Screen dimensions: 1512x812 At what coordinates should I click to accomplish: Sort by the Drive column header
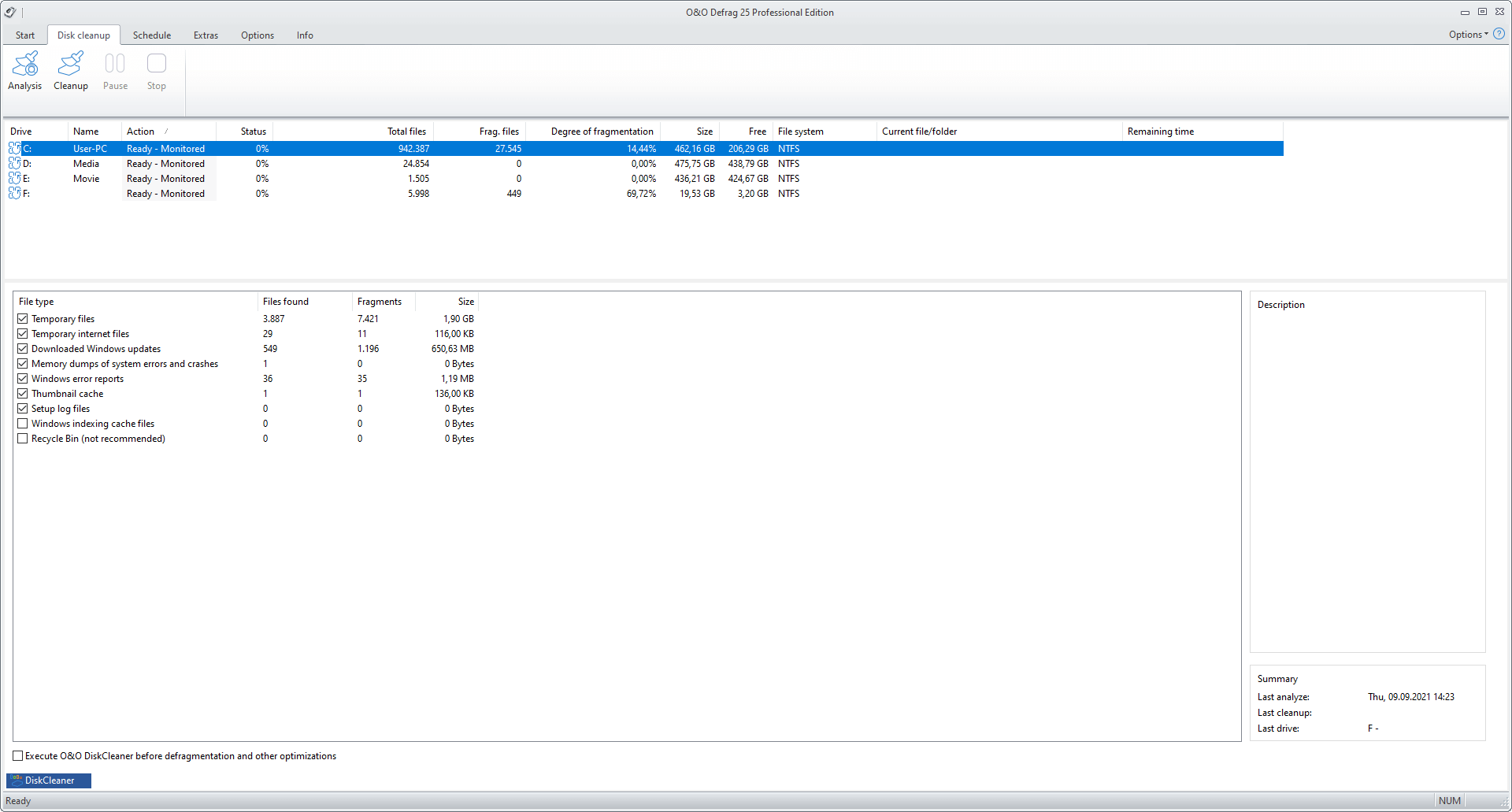(37, 131)
